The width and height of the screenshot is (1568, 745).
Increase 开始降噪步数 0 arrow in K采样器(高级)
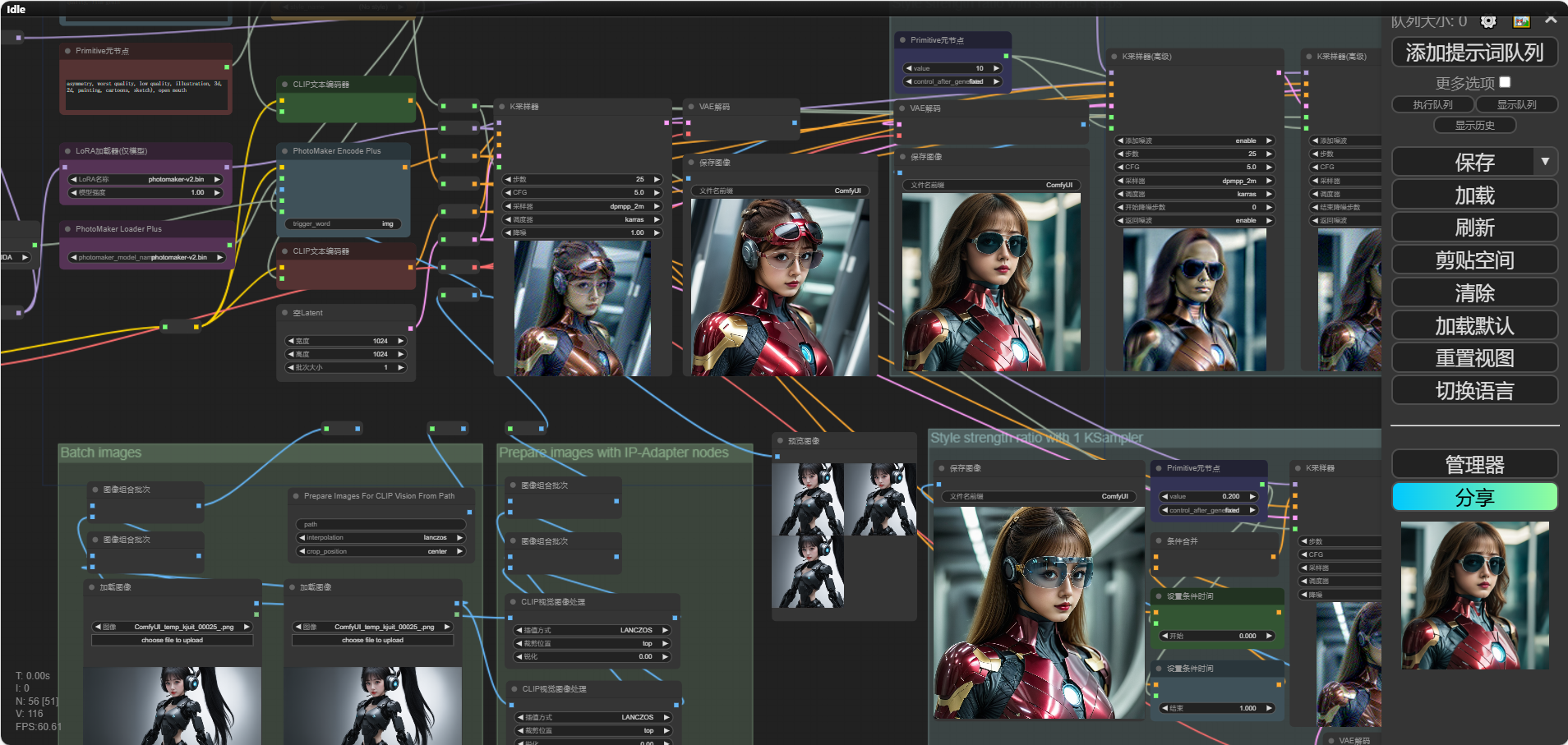(1269, 207)
